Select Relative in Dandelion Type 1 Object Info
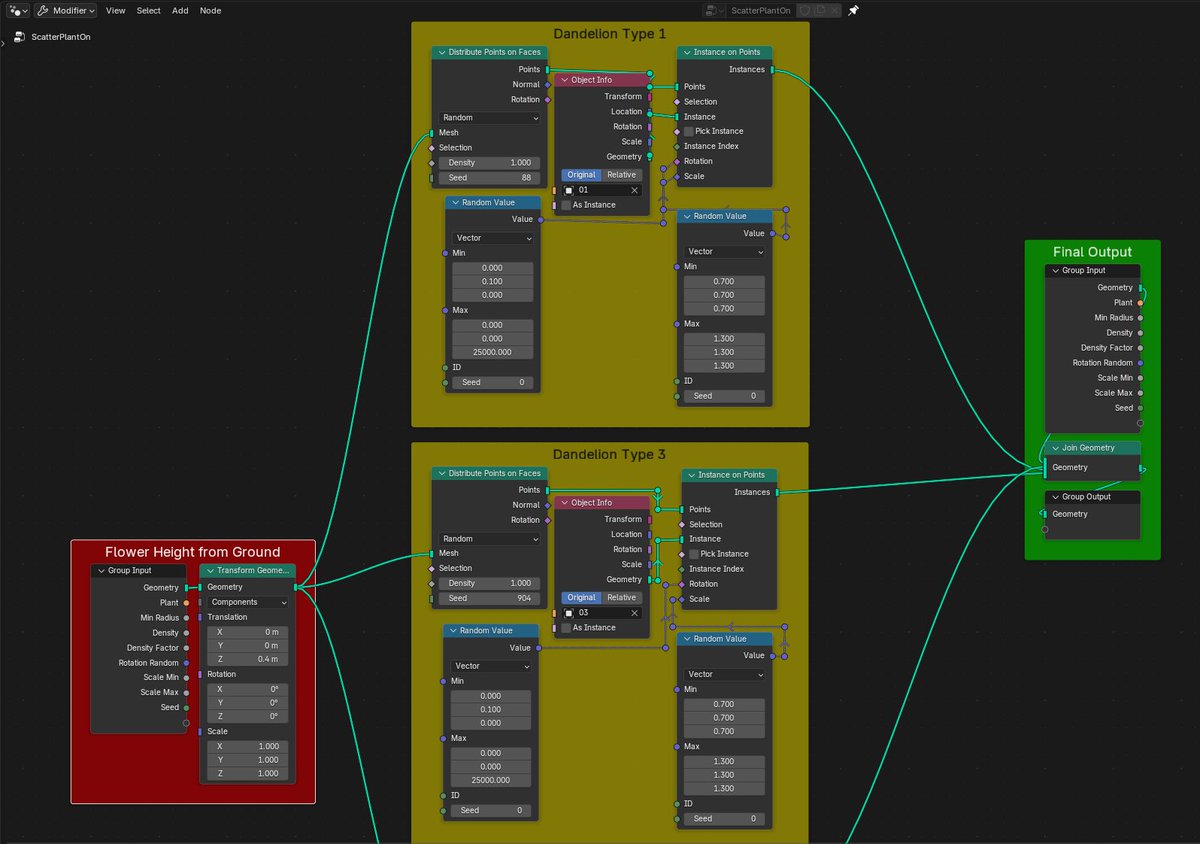Screen dimensions: 1200x844 pos(621,175)
